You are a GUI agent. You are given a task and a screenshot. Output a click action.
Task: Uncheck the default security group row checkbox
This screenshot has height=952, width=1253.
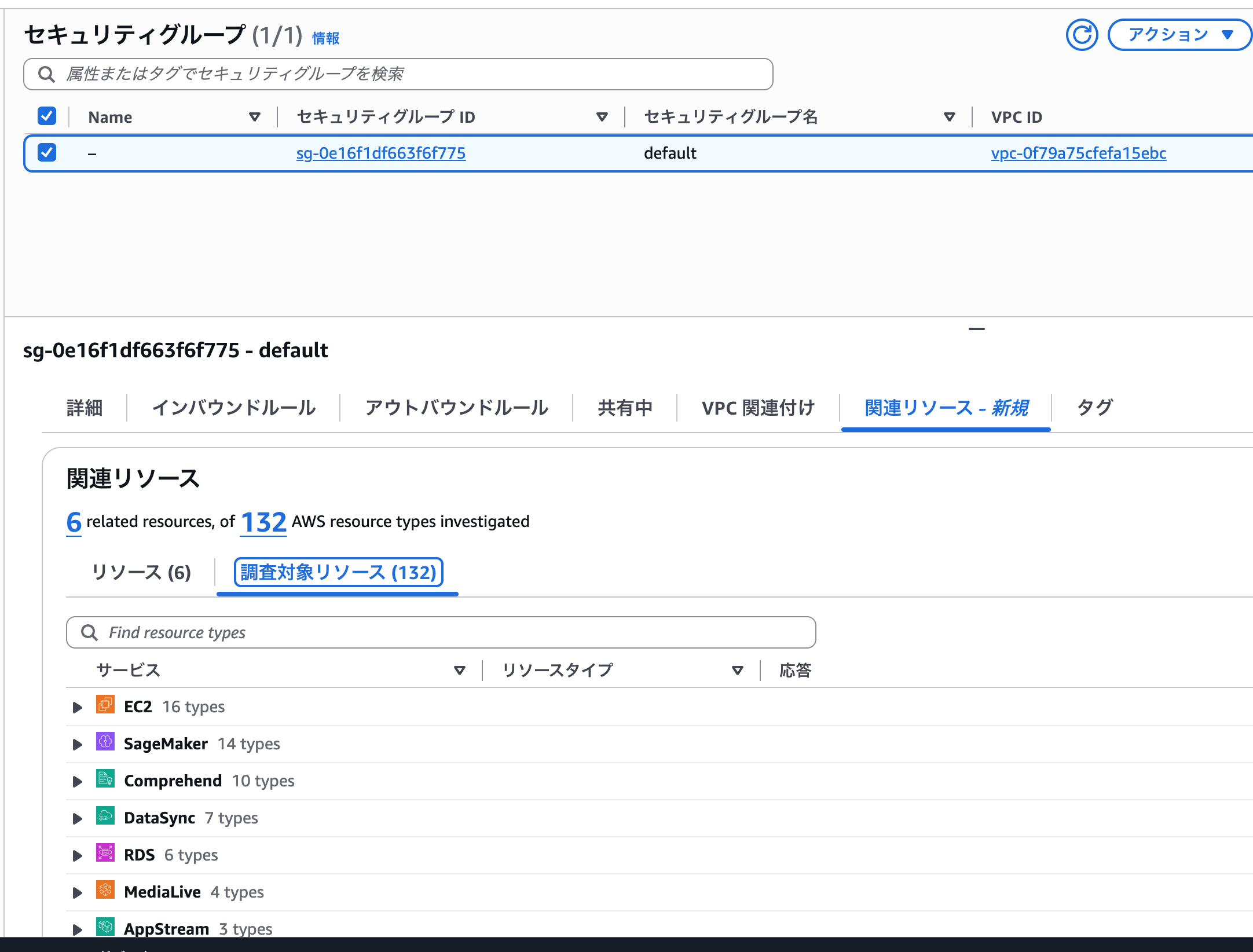point(47,152)
